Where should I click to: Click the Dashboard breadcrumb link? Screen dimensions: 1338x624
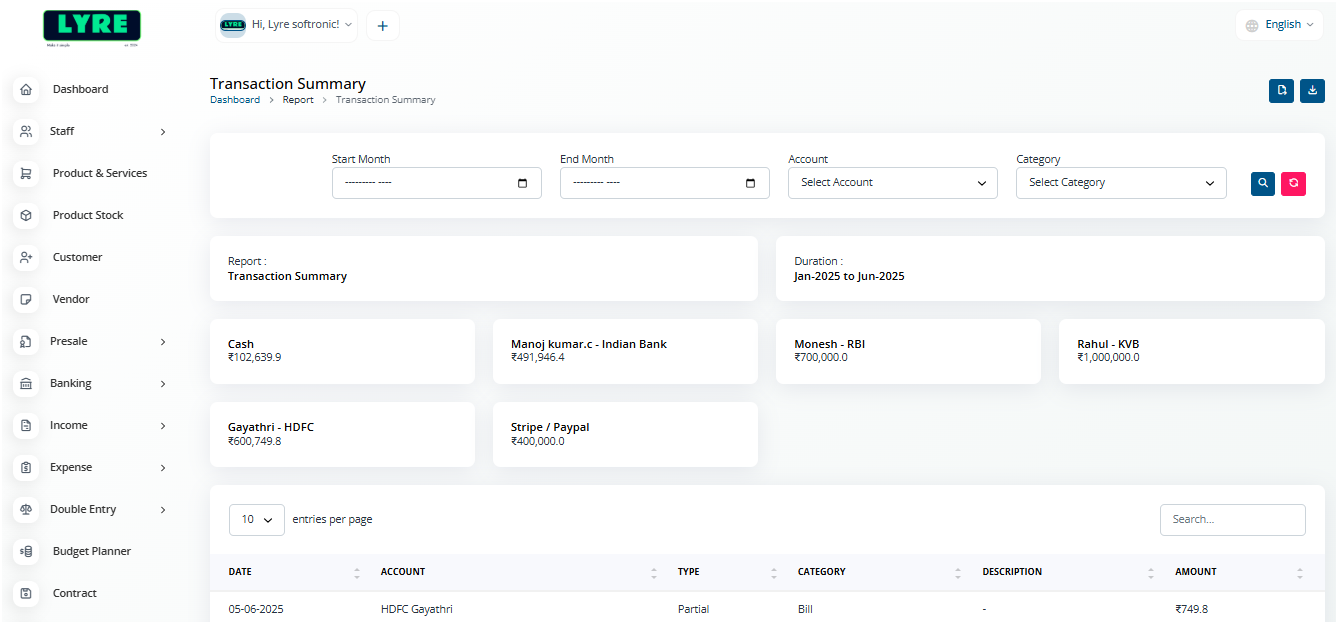(235, 100)
